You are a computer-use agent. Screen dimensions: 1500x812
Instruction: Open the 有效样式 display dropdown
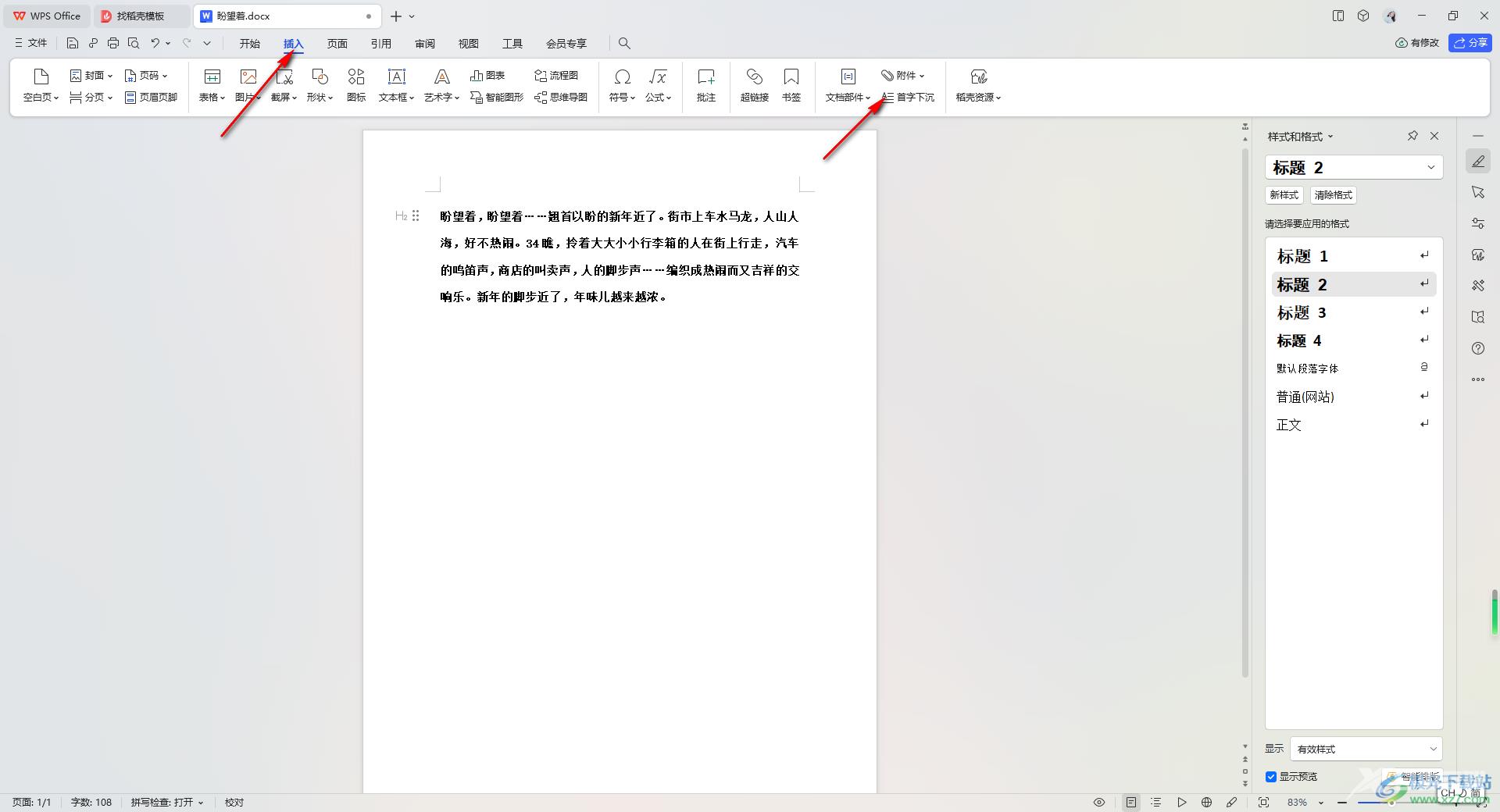pos(1366,749)
